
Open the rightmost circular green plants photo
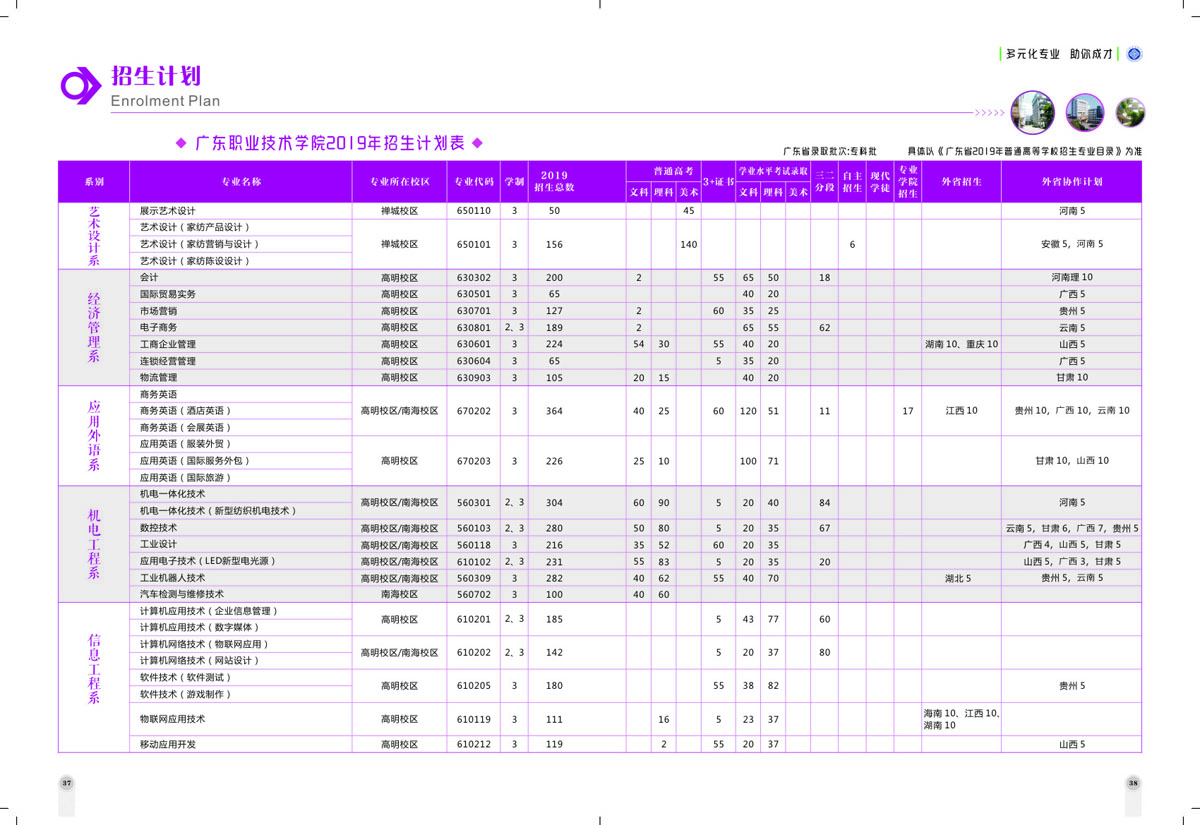coord(1130,112)
